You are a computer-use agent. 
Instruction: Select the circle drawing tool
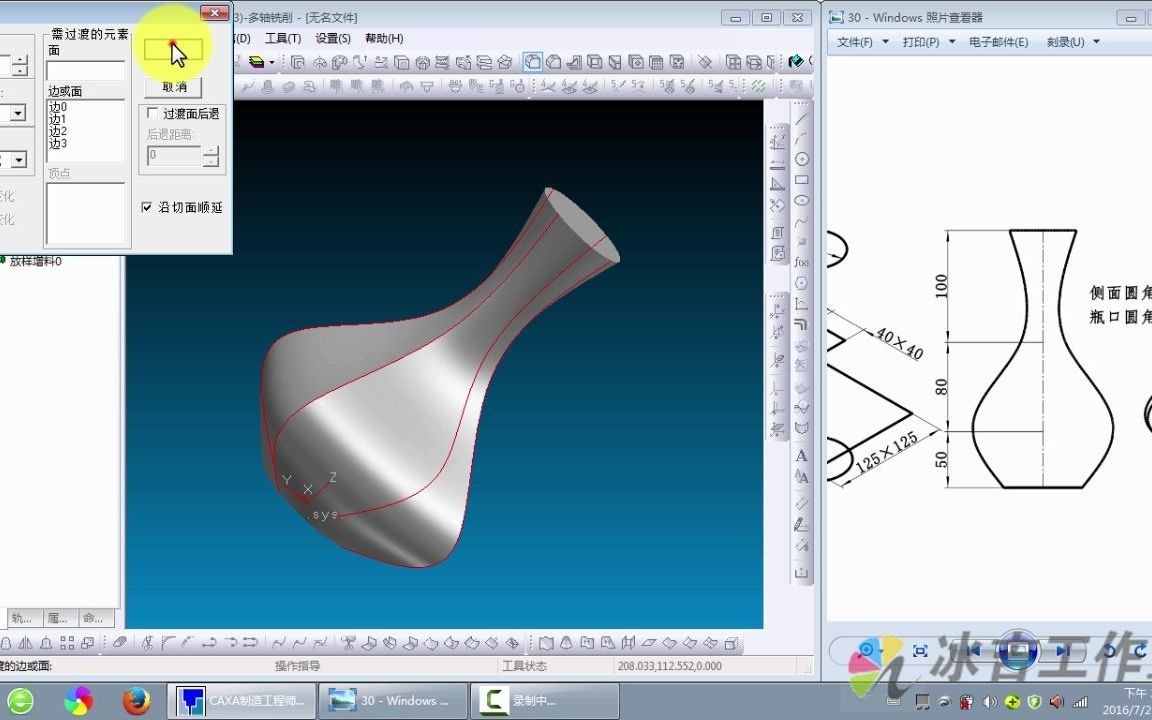(x=802, y=159)
